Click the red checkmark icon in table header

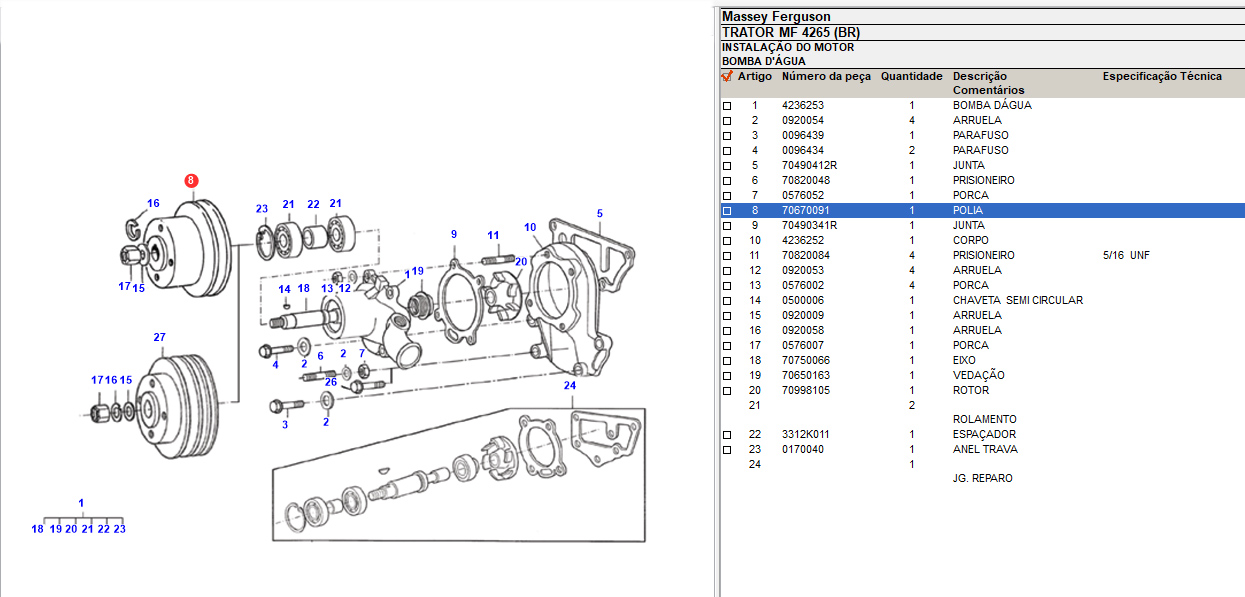point(727,76)
